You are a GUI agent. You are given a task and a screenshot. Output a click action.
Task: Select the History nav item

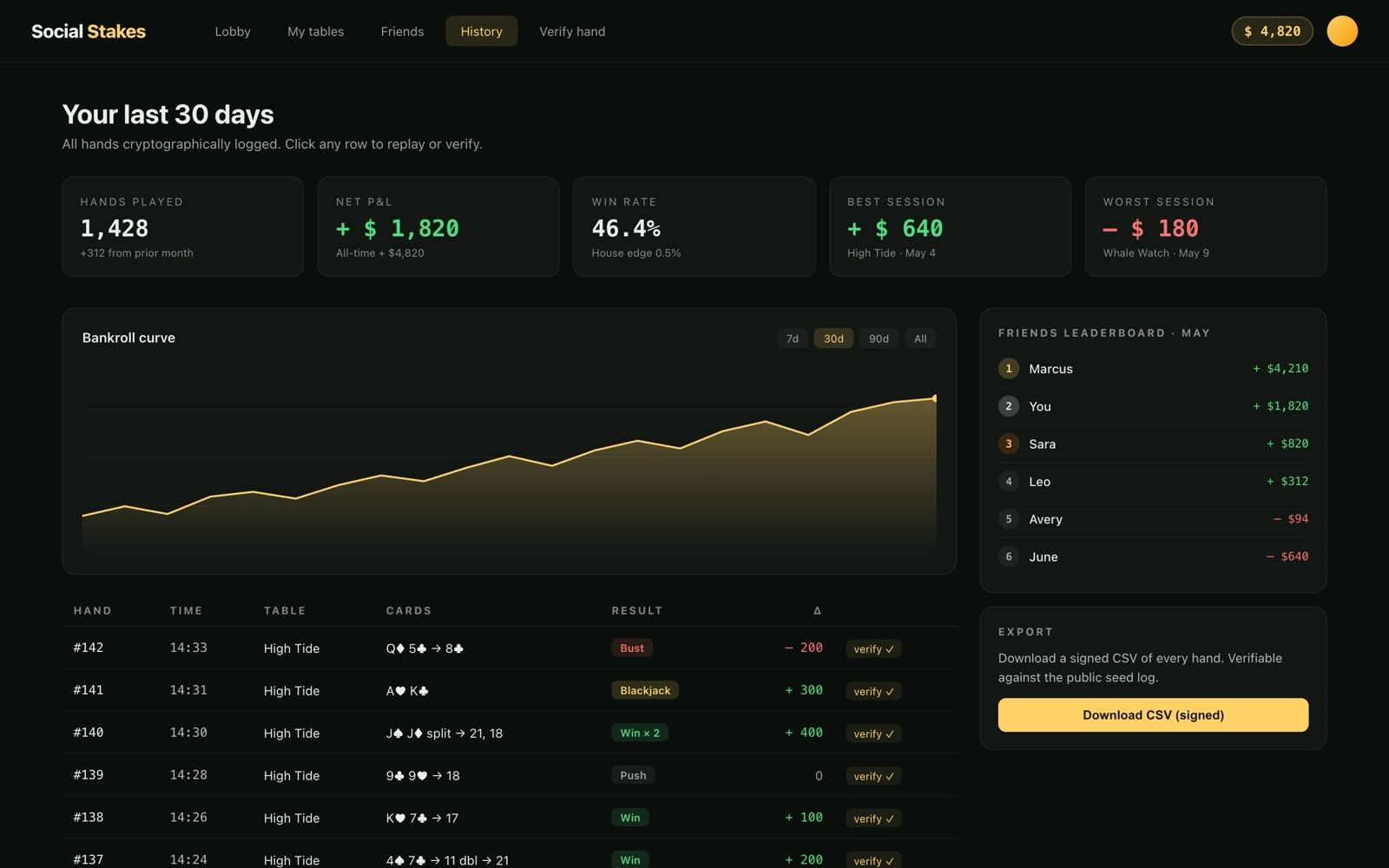[x=482, y=31]
